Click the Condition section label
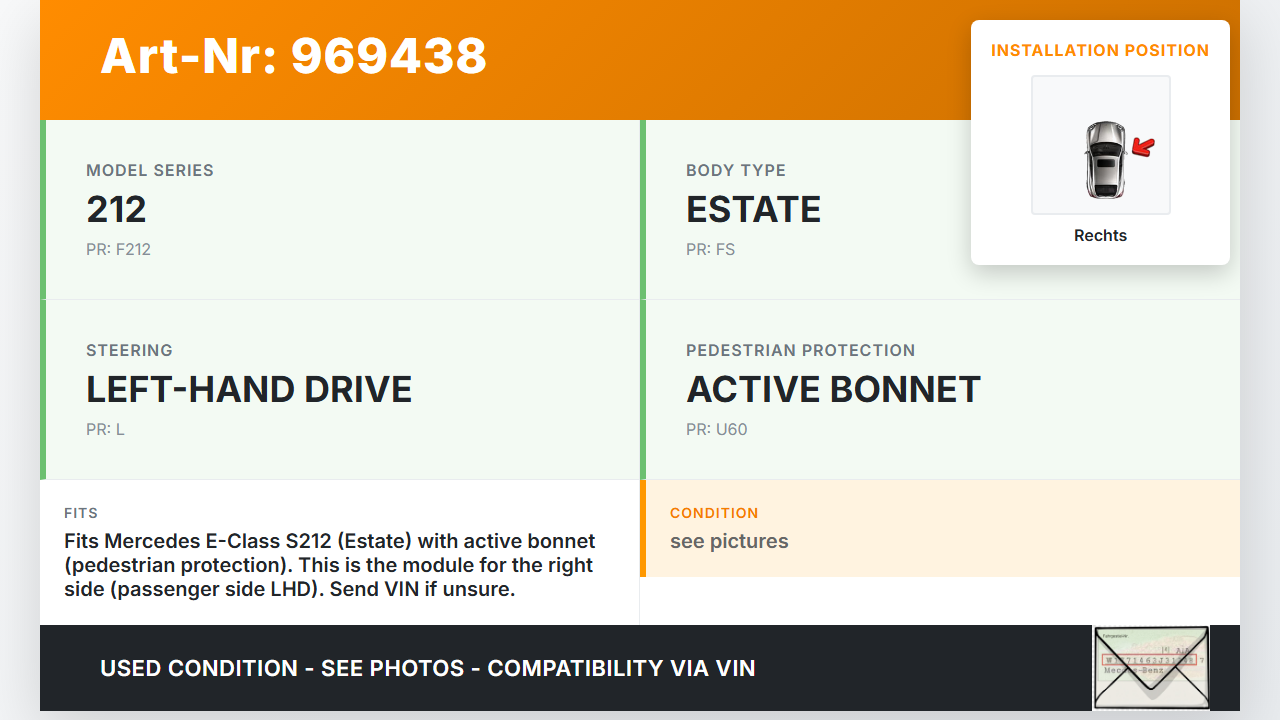The image size is (1280, 720). point(714,513)
